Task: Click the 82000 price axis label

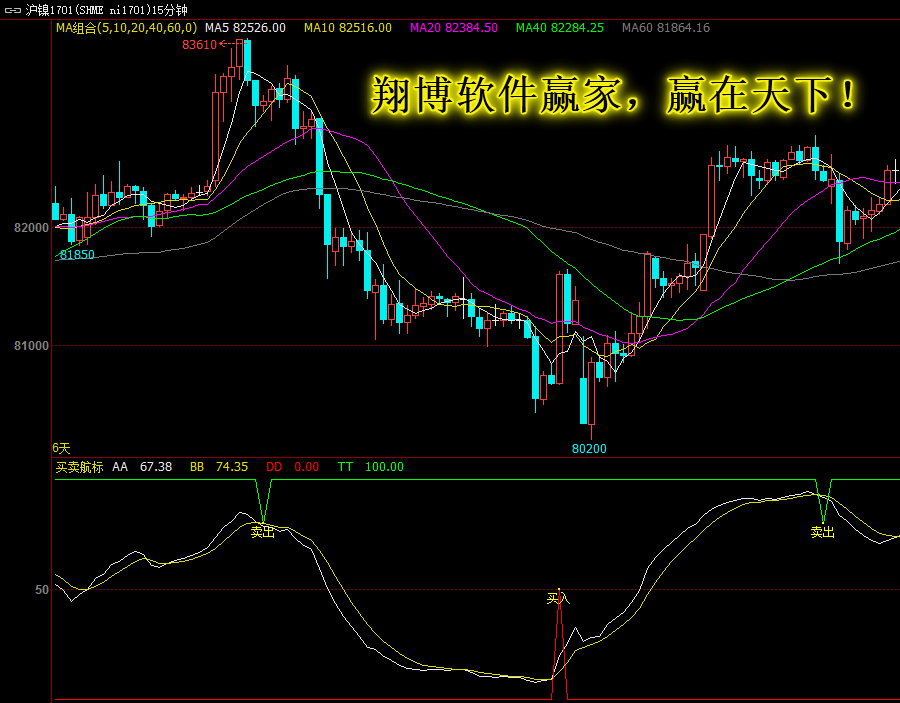Action: (x=32, y=228)
